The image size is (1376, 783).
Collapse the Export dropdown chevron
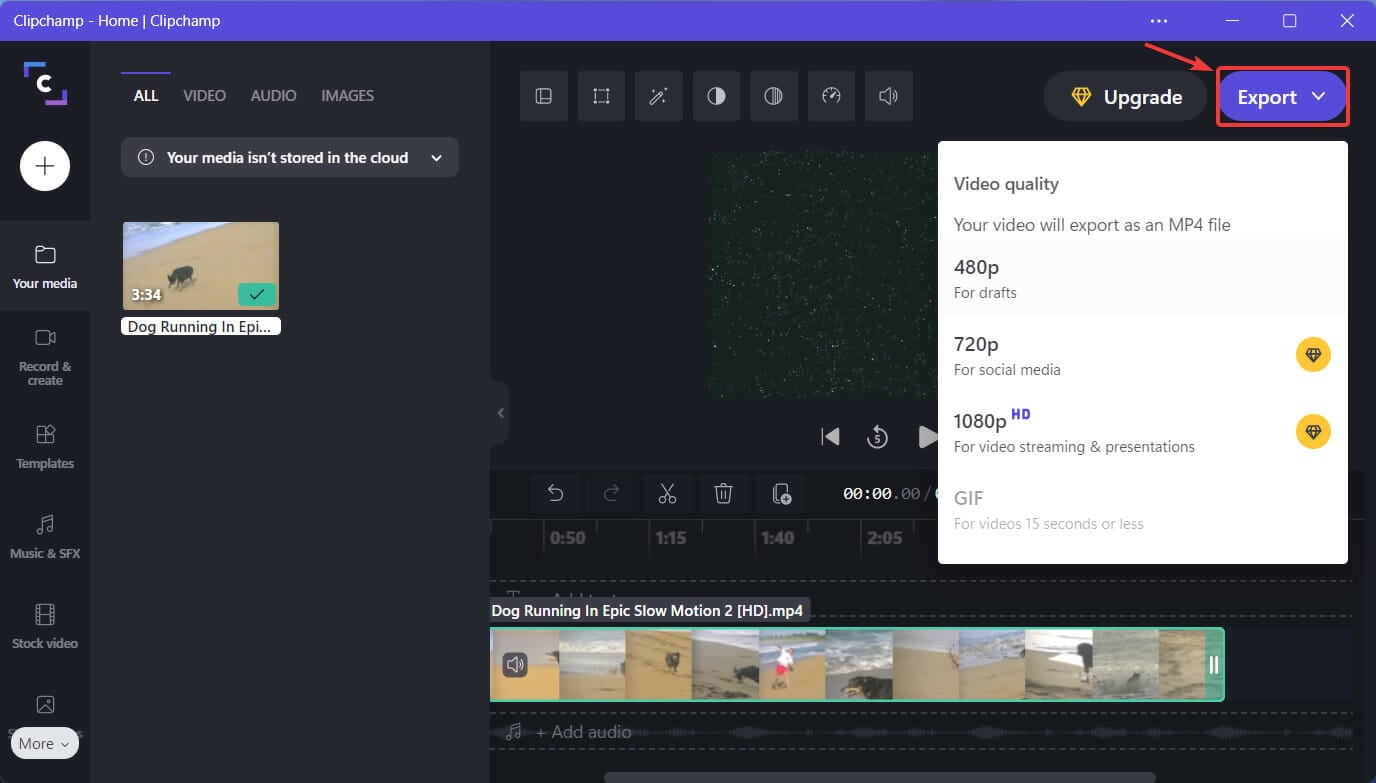point(1318,97)
